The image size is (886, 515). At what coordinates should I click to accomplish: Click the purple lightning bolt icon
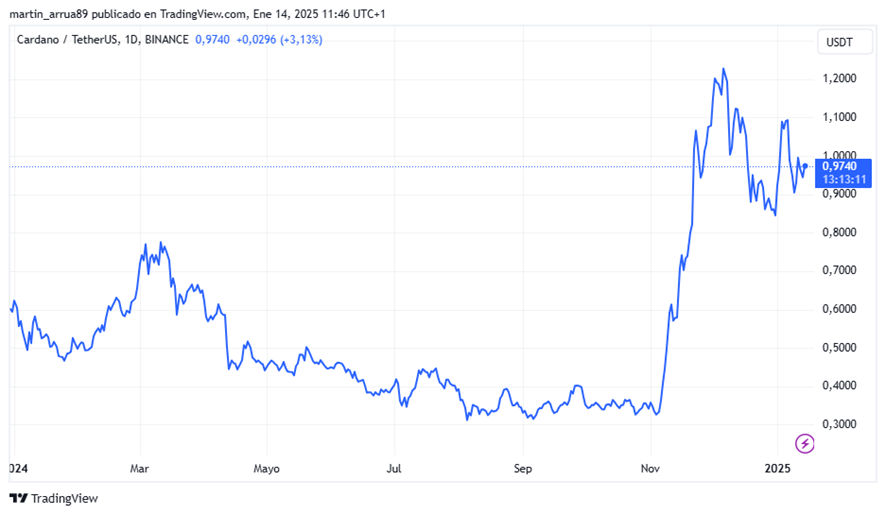tap(805, 444)
